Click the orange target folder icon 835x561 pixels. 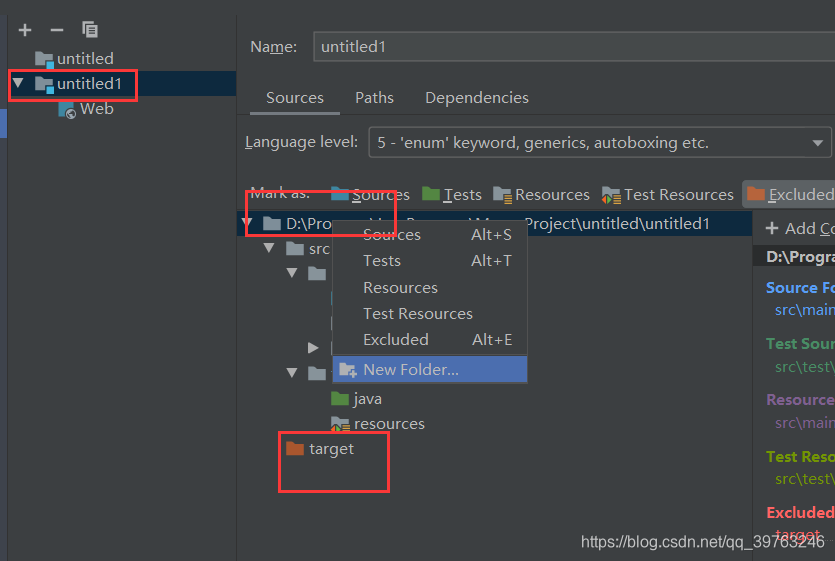[294, 449]
